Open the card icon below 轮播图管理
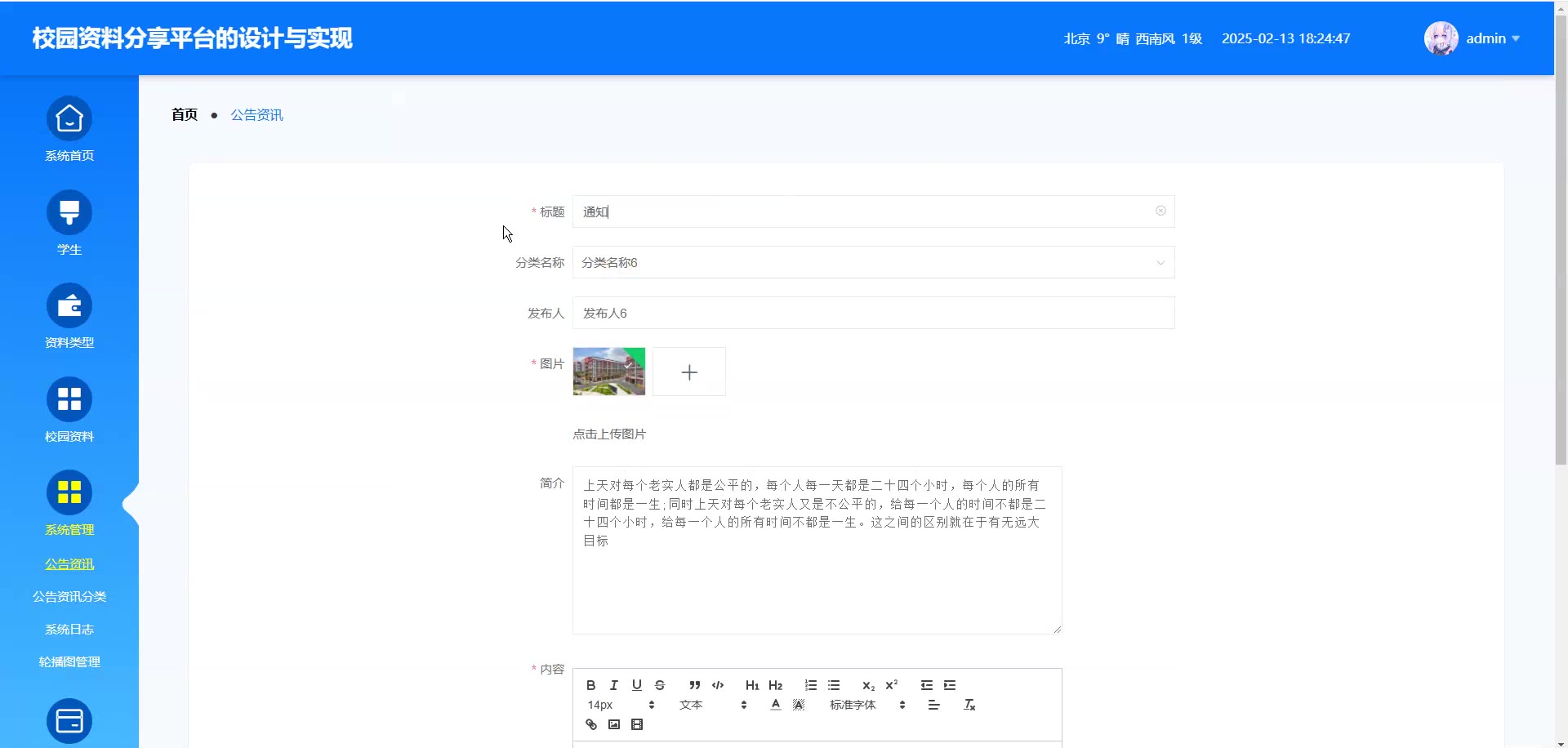 pyautogui.click(x=69, y=721)
